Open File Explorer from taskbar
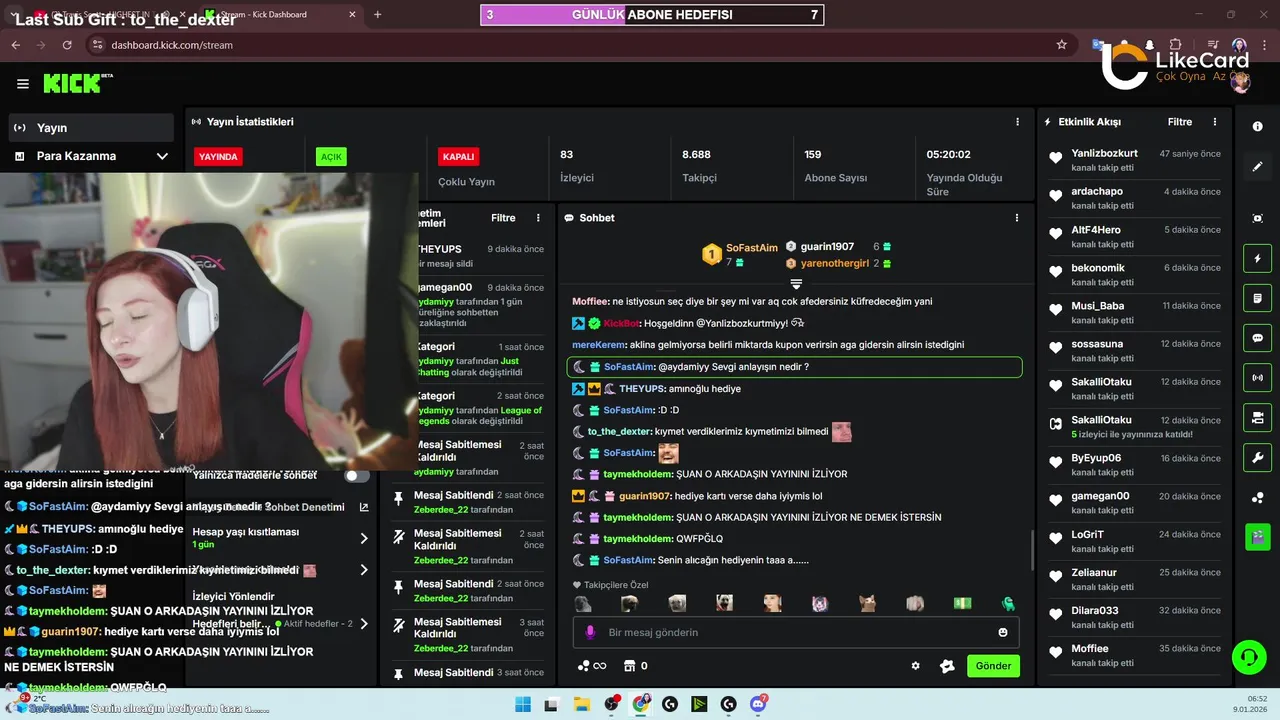 pos(582,704)
